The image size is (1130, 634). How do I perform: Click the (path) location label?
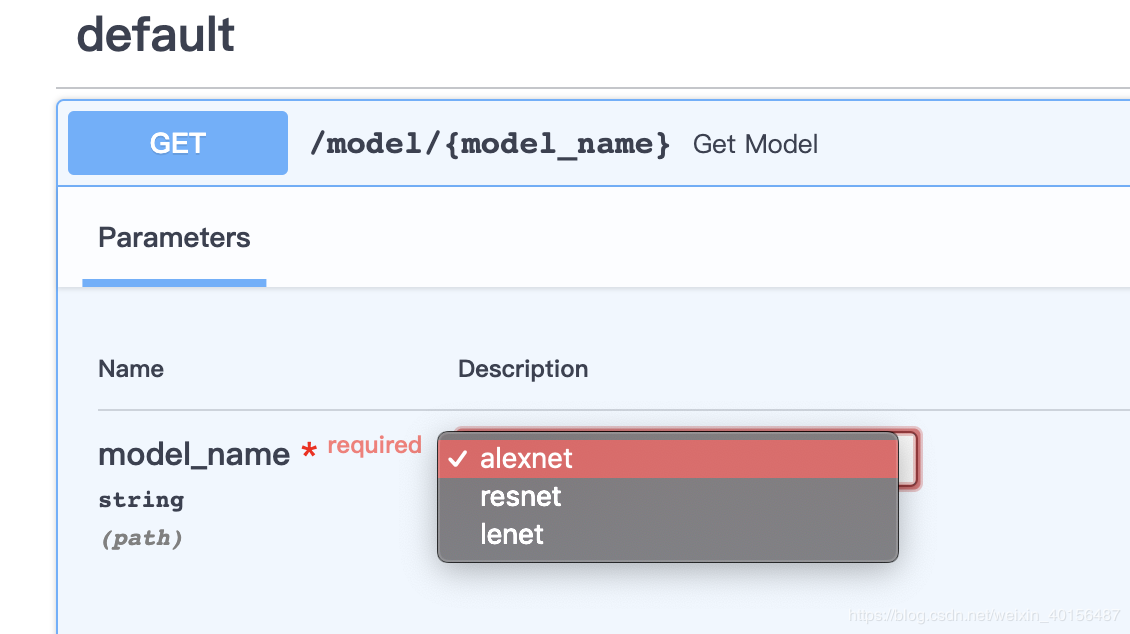[141, 539]
